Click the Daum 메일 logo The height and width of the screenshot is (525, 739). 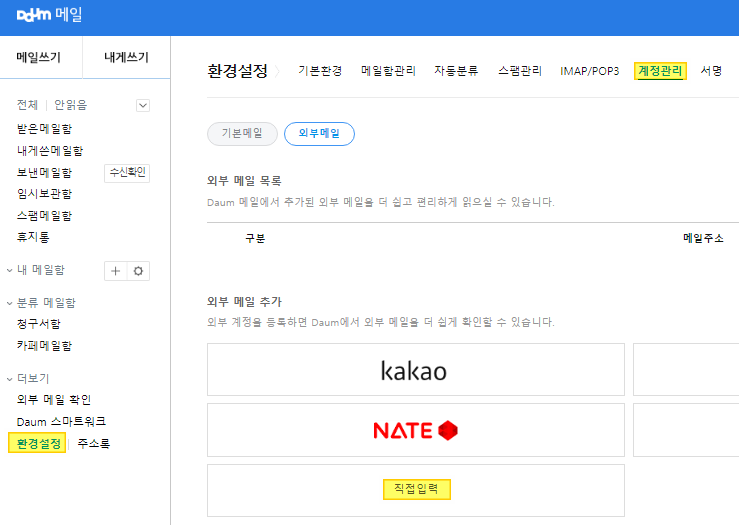pyautogui.click(x=49, y=15)
